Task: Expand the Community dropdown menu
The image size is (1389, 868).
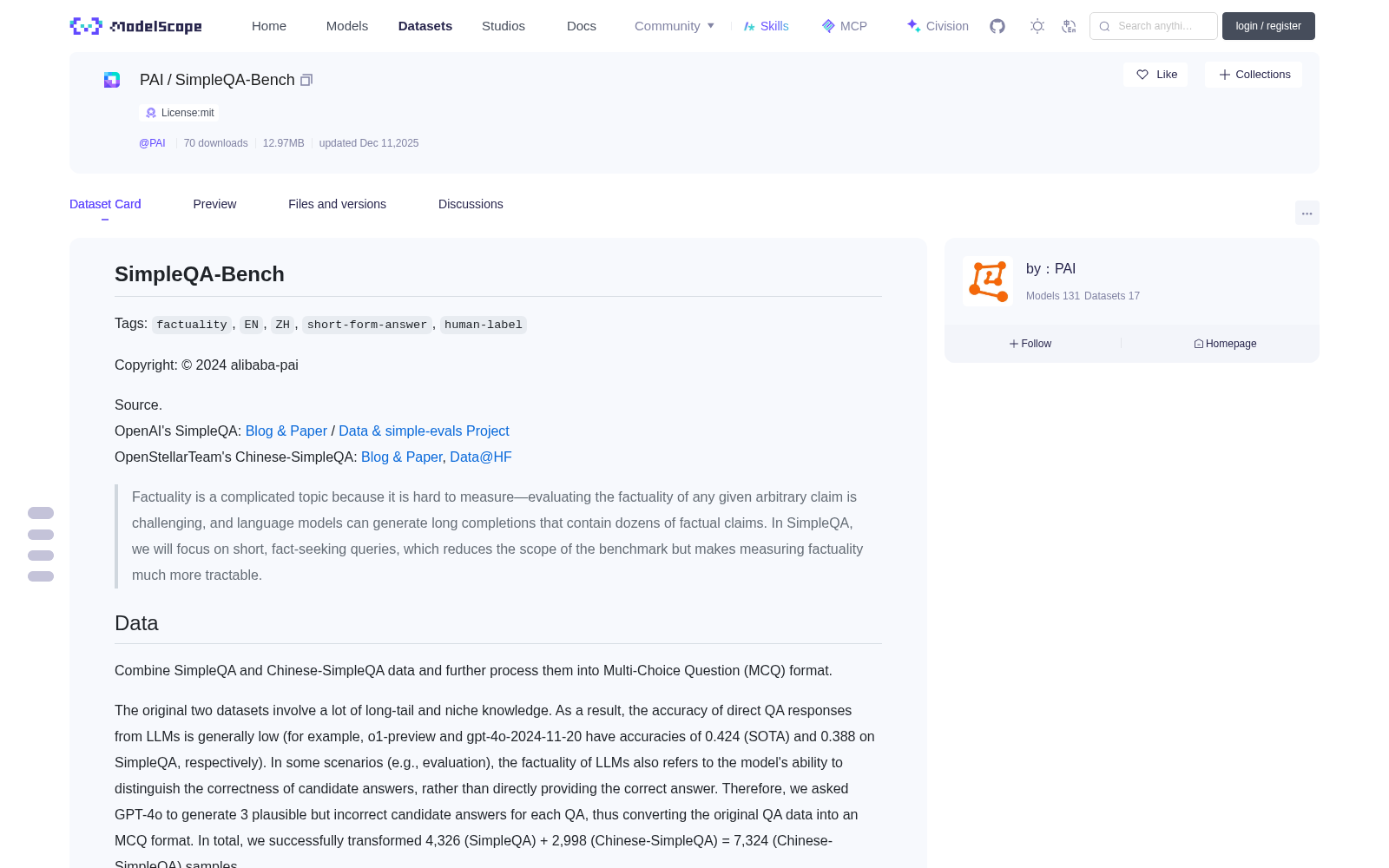Action: 675,26
